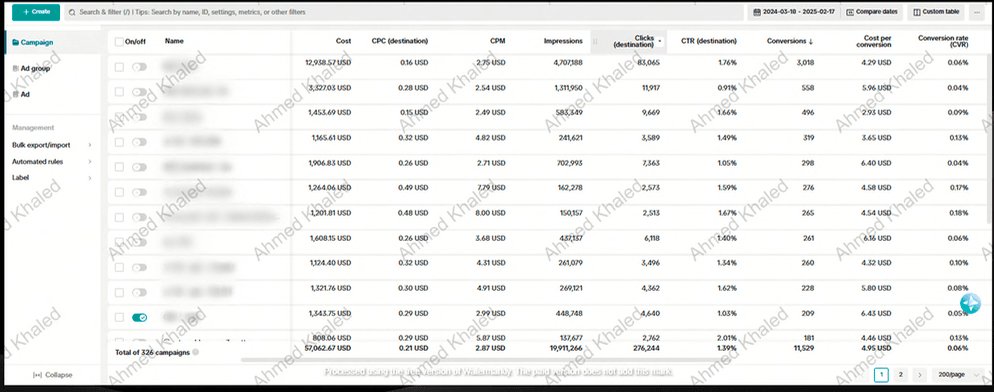Sort by the Conversions column header
This screenshot has height=392, width=994.
(790, 41)
